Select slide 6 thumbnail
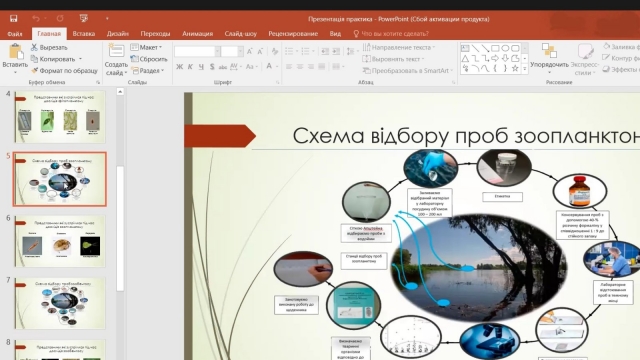640x360 pixels. [60, 241]
